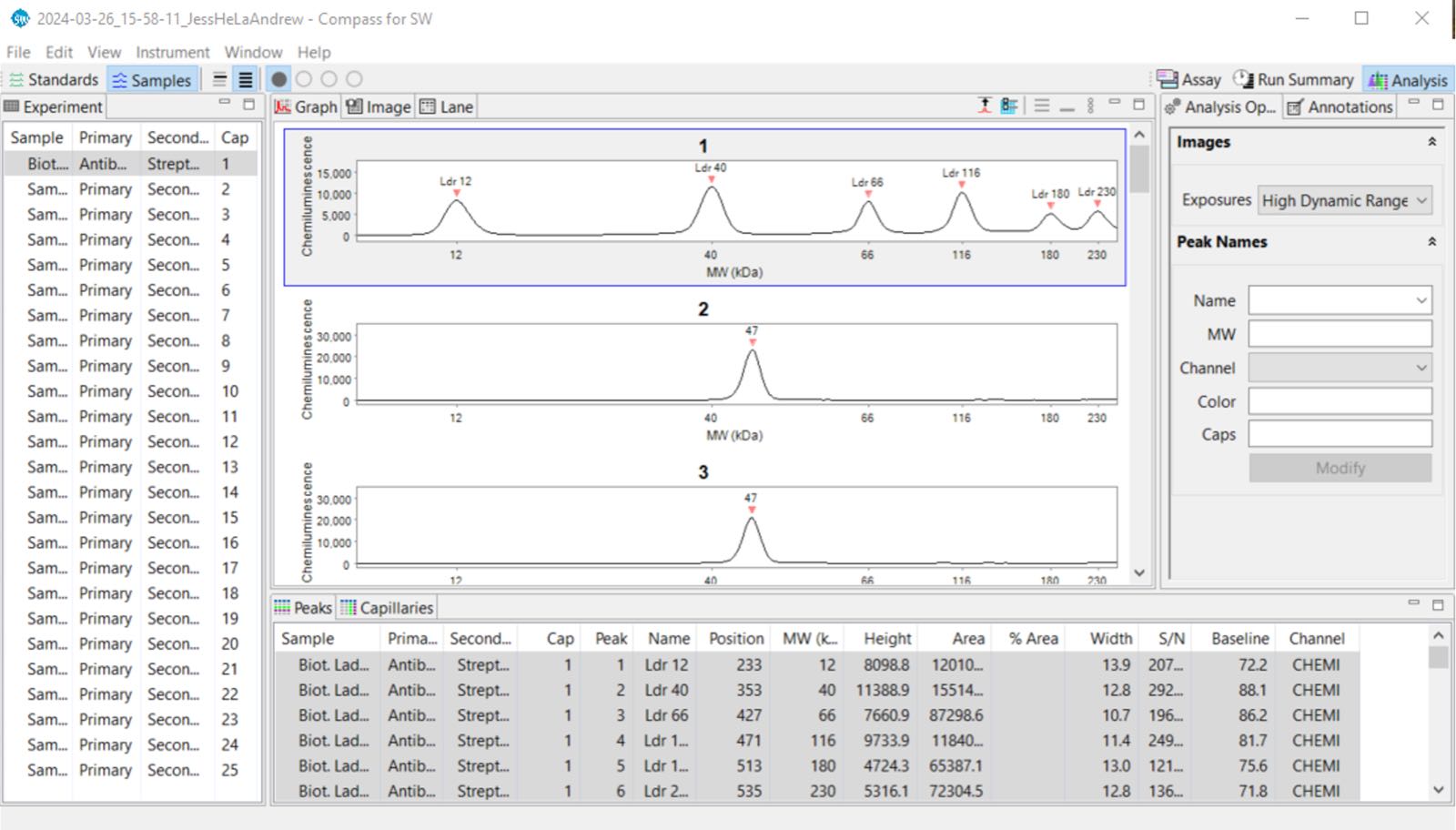This screenshot has width=1456, height=830.
Task: Open the peak Name dropdown
Action: tap(1340, 300)
